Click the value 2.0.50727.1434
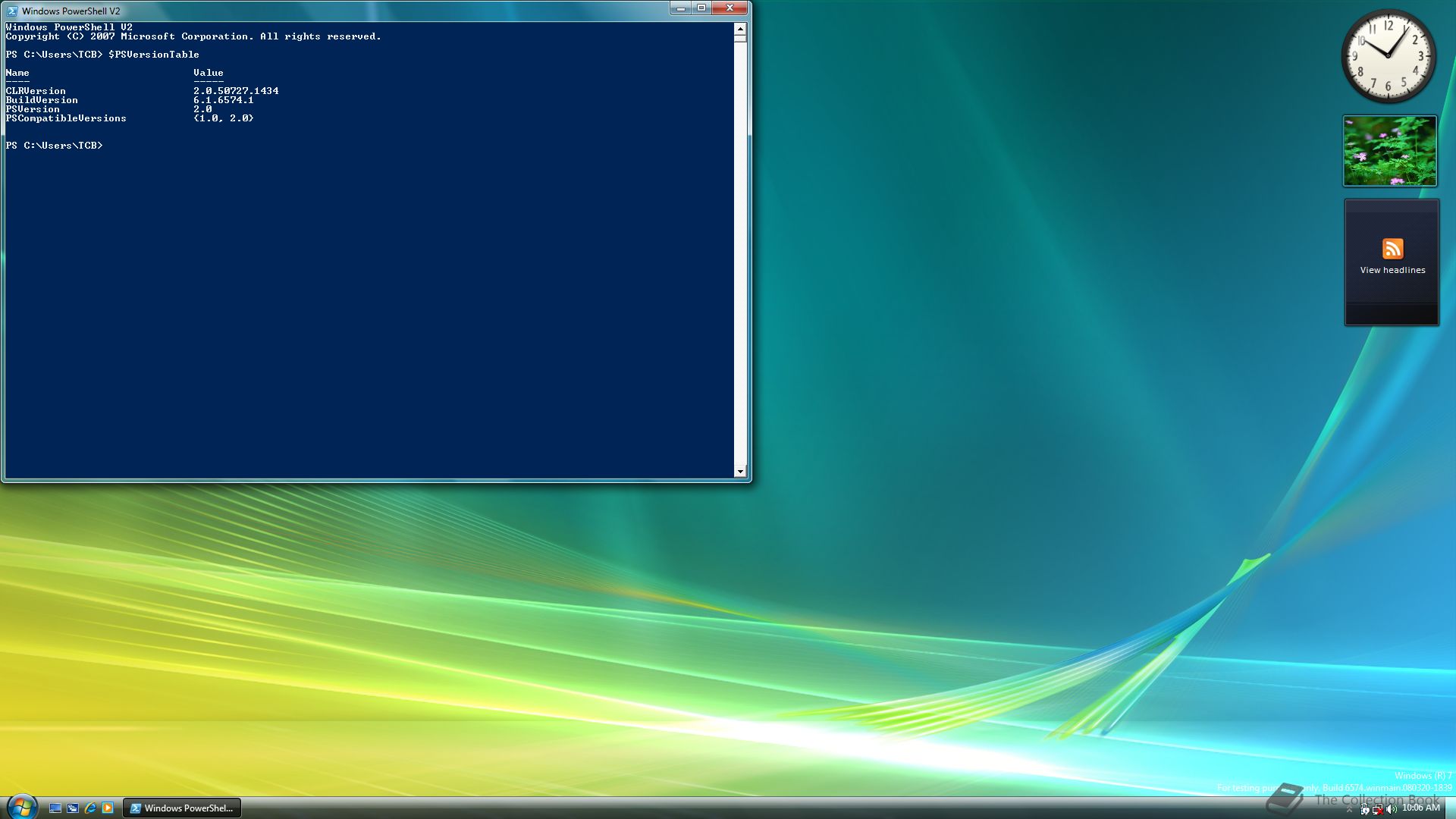Image resolution: width=1456 pixels, height=819 pixels. 236,91
